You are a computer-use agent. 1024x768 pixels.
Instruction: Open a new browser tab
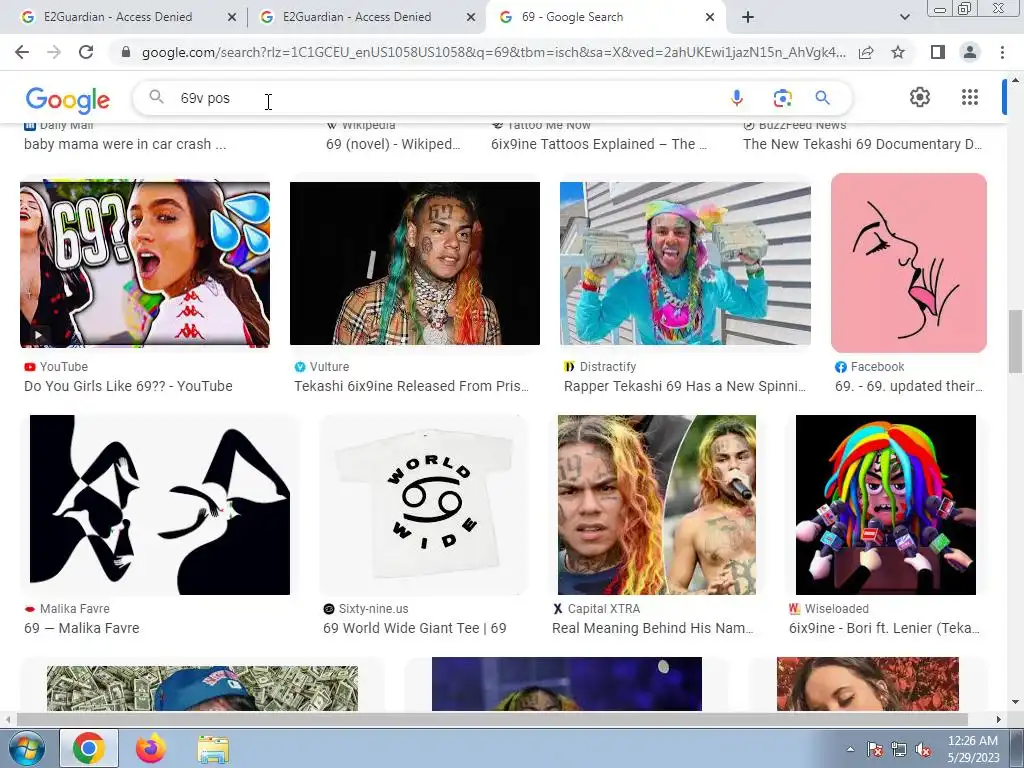[x=748, y=17]
